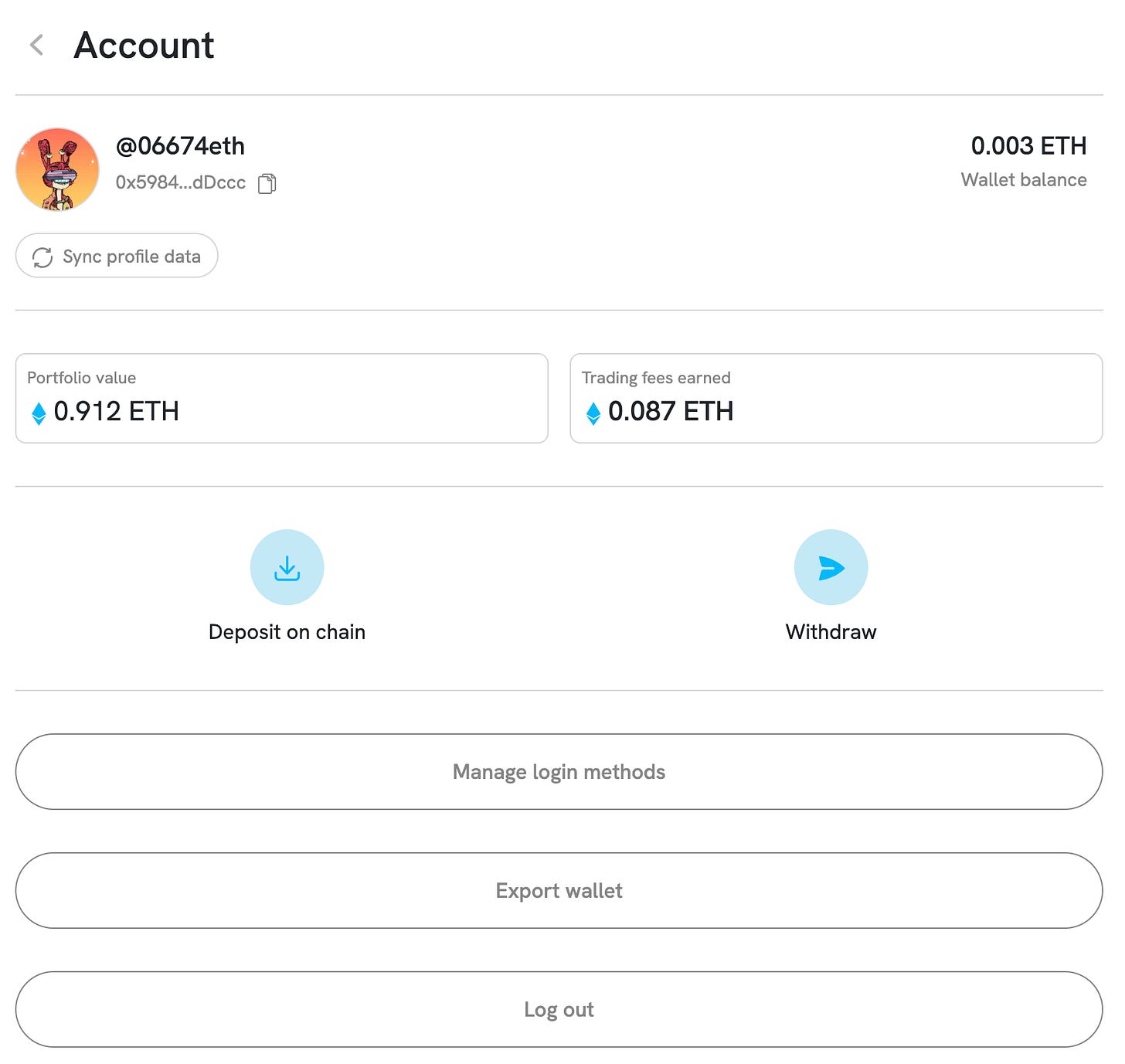The image size is (1125, 1064).
Task: Click the Ethereum icon in Trading fees earned
Action: pos(593,413)
